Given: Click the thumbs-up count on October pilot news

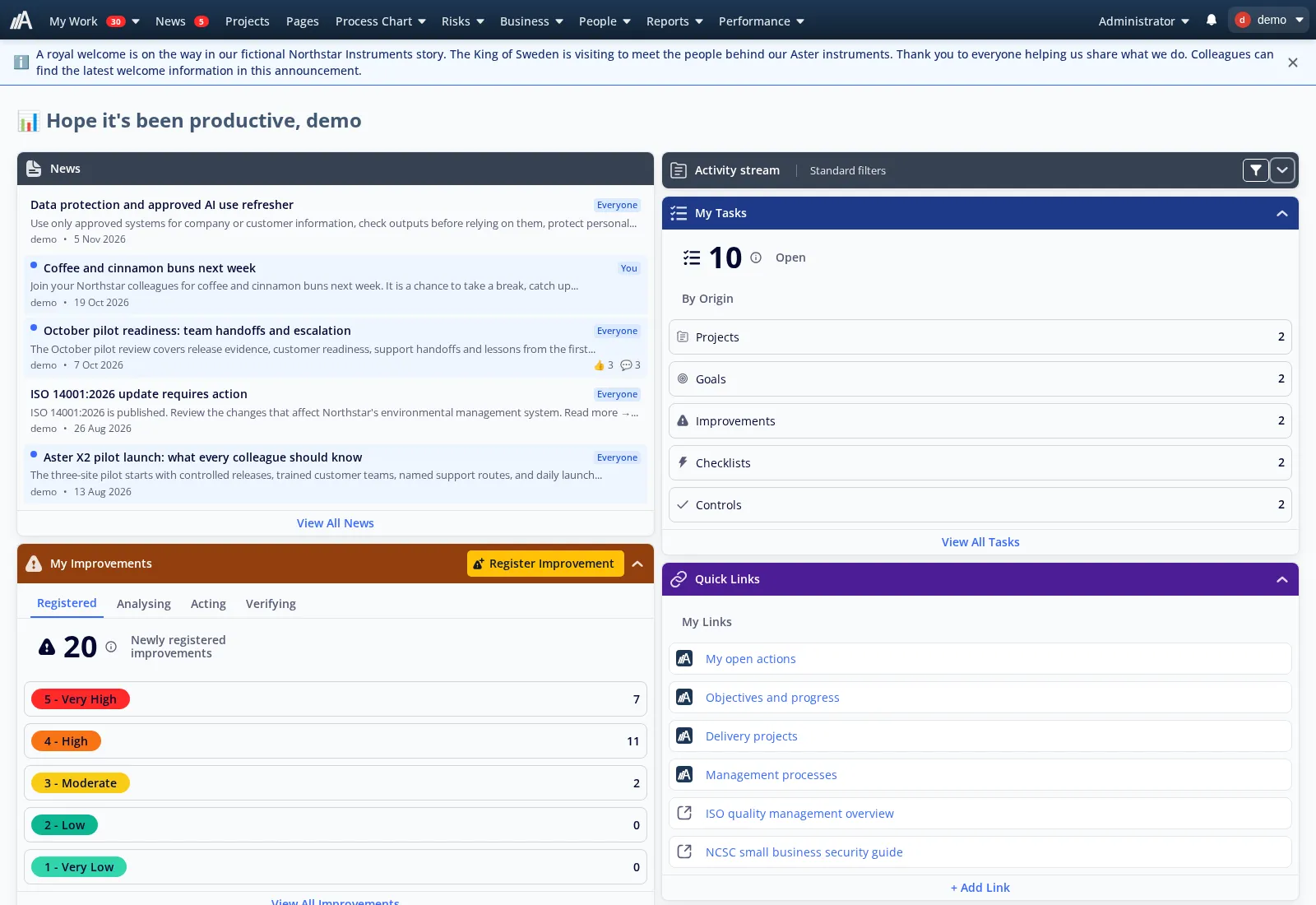Looking at the screenshot, I should point(604,365).
